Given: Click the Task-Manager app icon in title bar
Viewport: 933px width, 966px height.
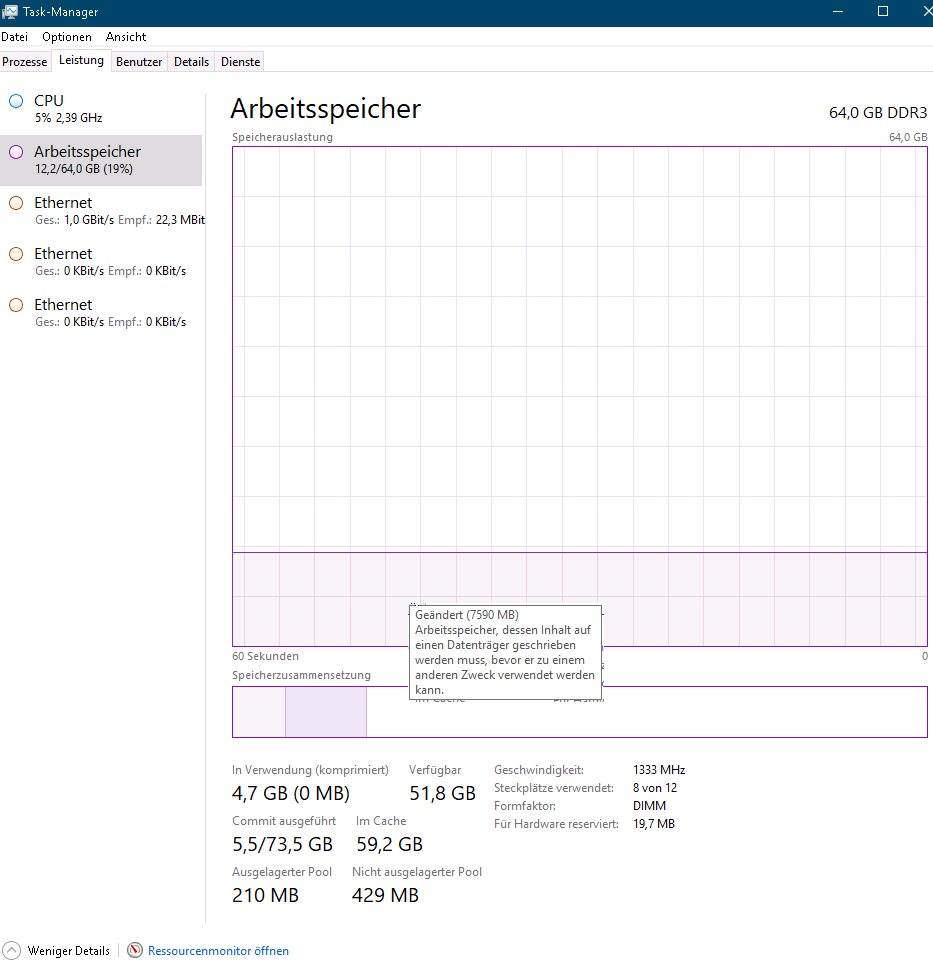Looking at the screenshot, I should click(10, 12).
